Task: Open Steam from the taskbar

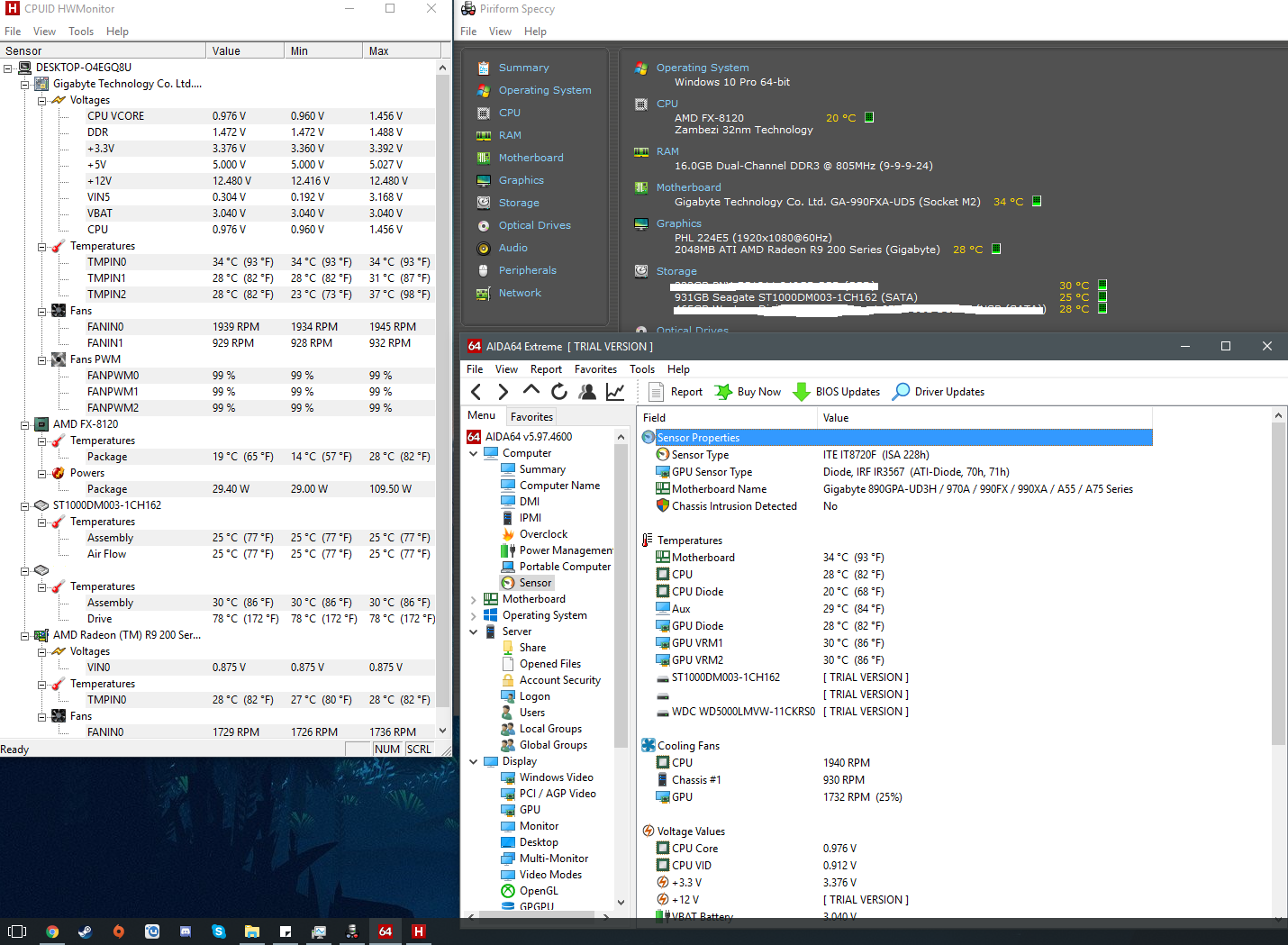Action: [x=86, y=931]
